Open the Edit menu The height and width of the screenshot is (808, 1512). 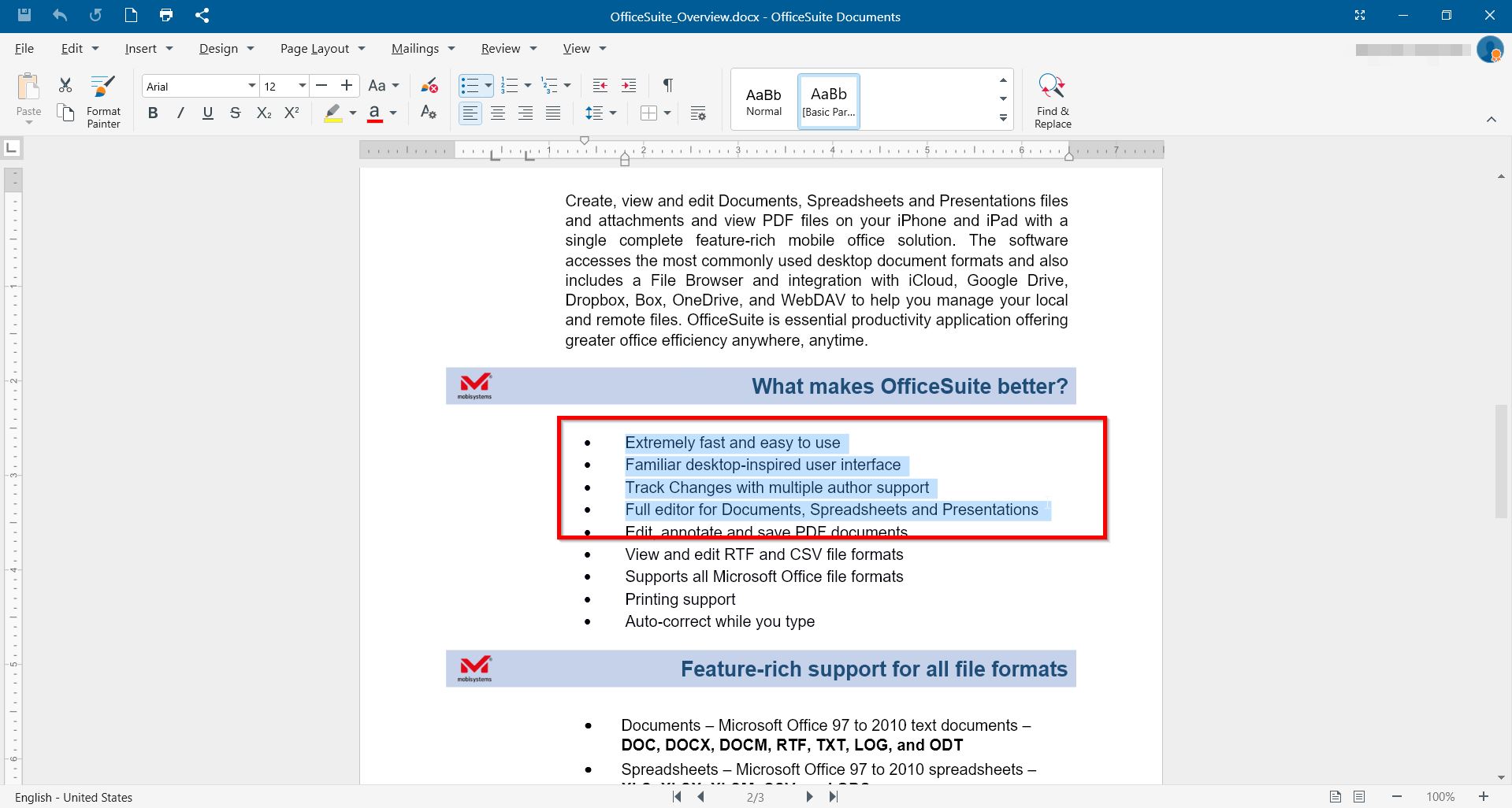point(80,49)
